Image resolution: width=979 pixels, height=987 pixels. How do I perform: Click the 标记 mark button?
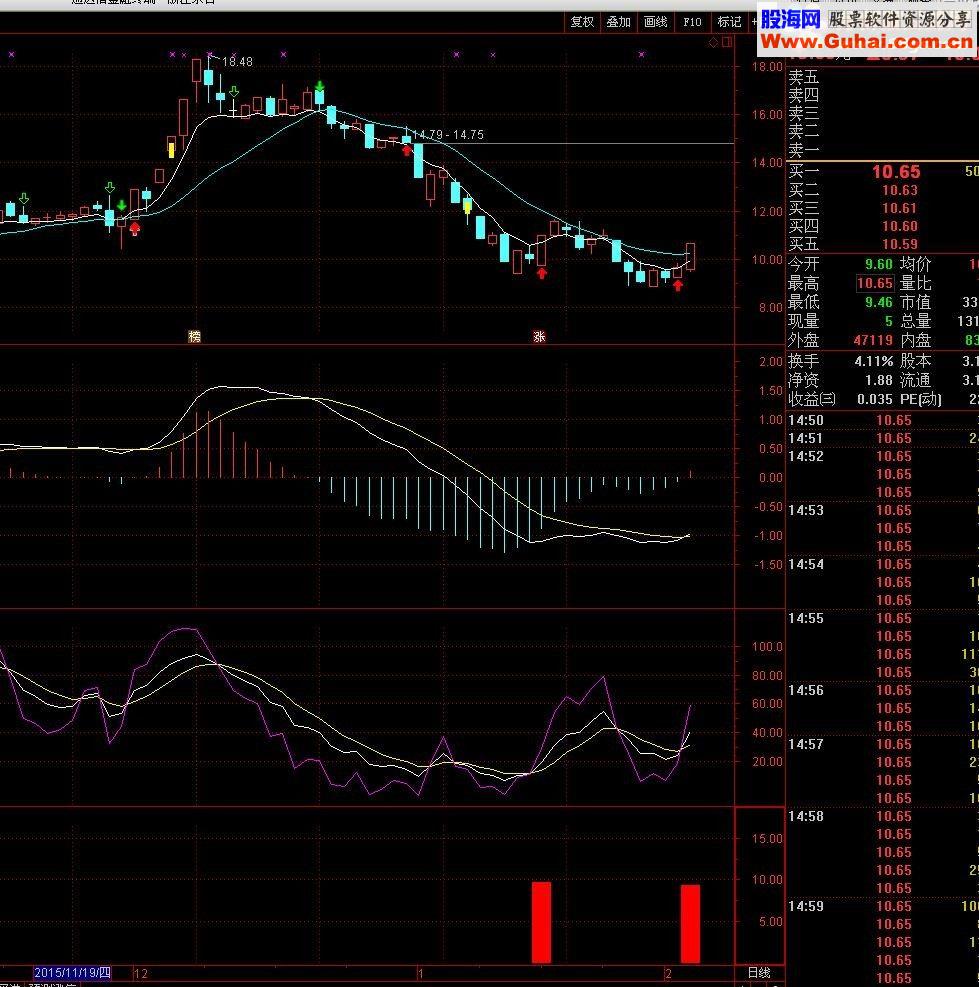point(729,22)
